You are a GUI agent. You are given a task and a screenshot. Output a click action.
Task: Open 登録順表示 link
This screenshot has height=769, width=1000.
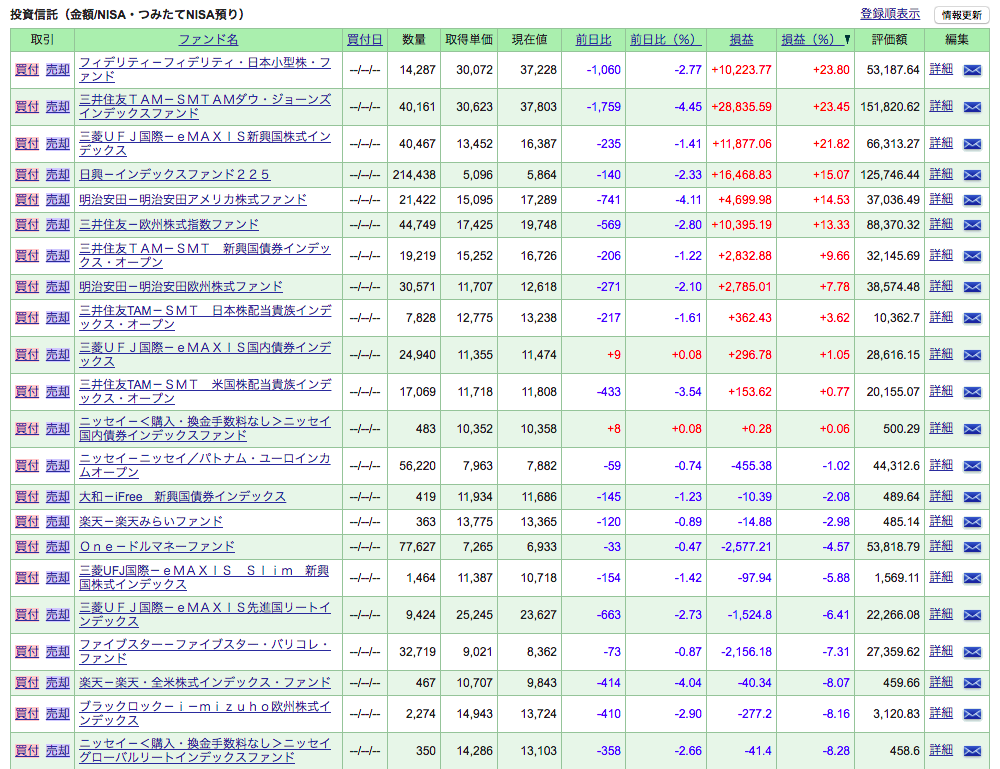(x=890, y=13)
